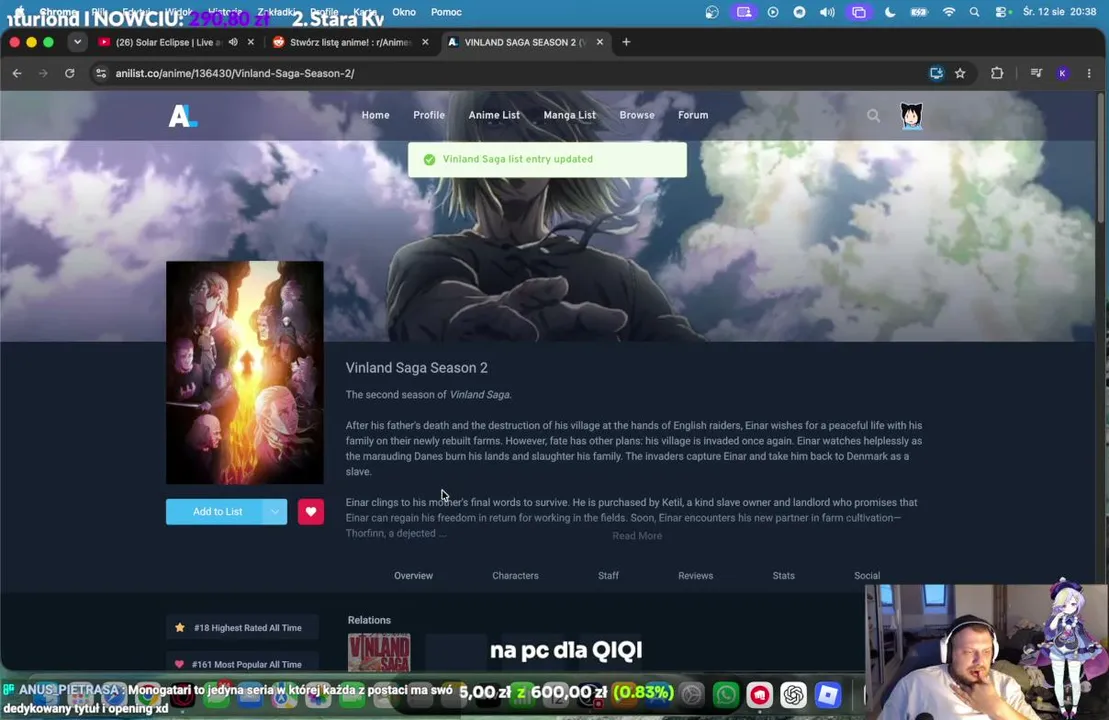Dismiss the list entry updated notification
This screenshot has width=1109, height=720.
click(x=547, y=159)
